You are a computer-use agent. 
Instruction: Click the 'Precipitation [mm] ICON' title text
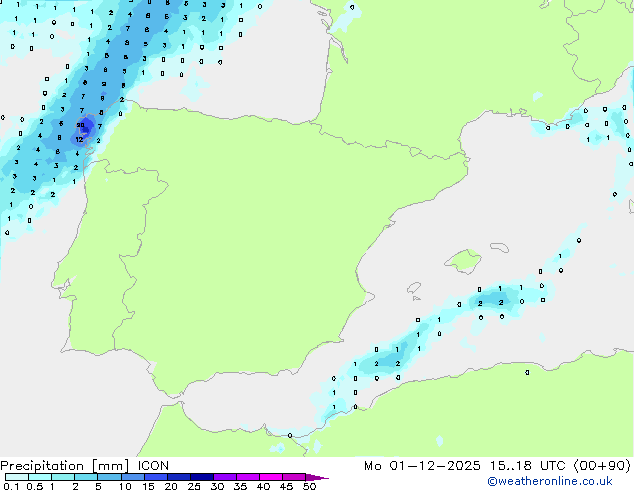[85, 466]
